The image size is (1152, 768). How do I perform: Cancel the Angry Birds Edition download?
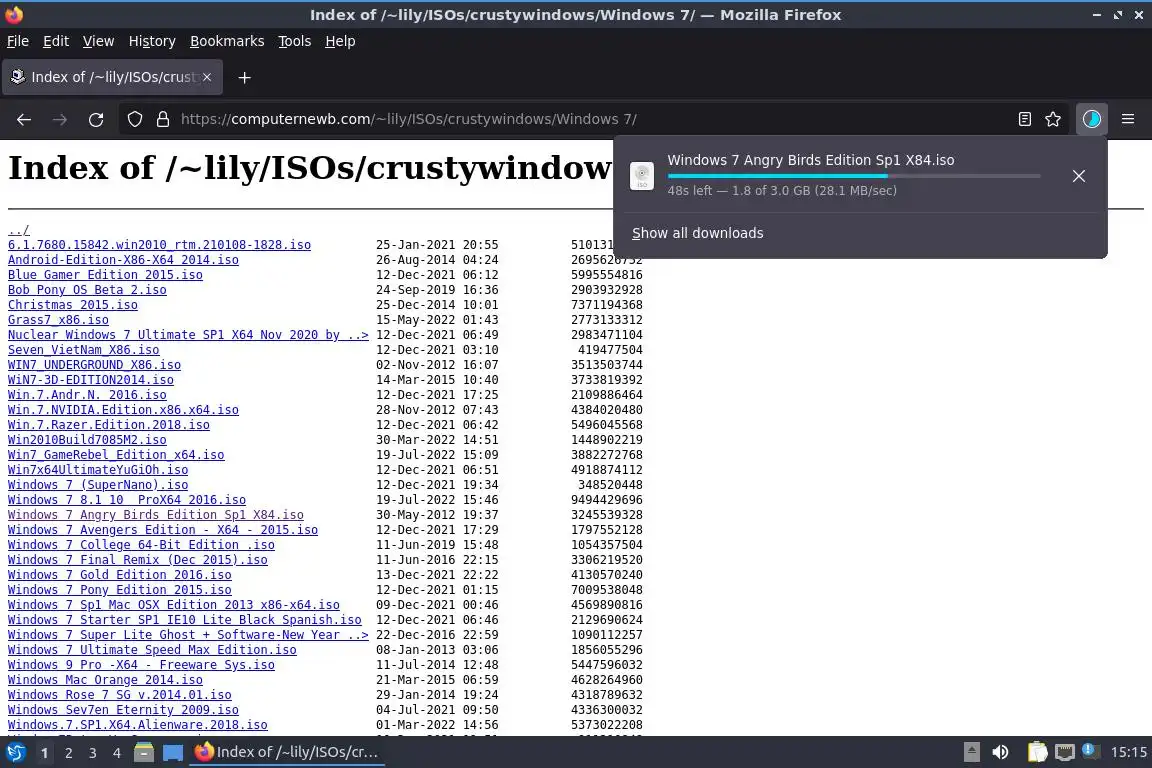pyautogui.click(x=1079, y=176)
